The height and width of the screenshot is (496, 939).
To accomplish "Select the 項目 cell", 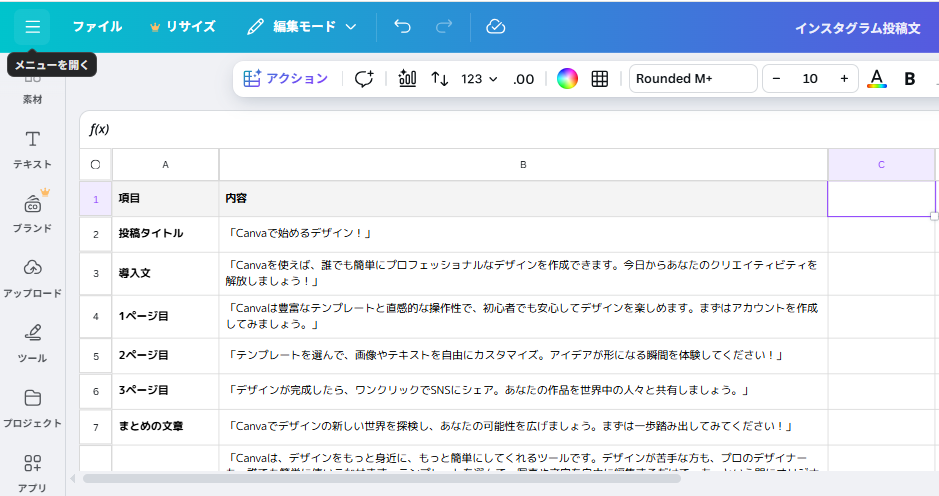I will point(165,199).
